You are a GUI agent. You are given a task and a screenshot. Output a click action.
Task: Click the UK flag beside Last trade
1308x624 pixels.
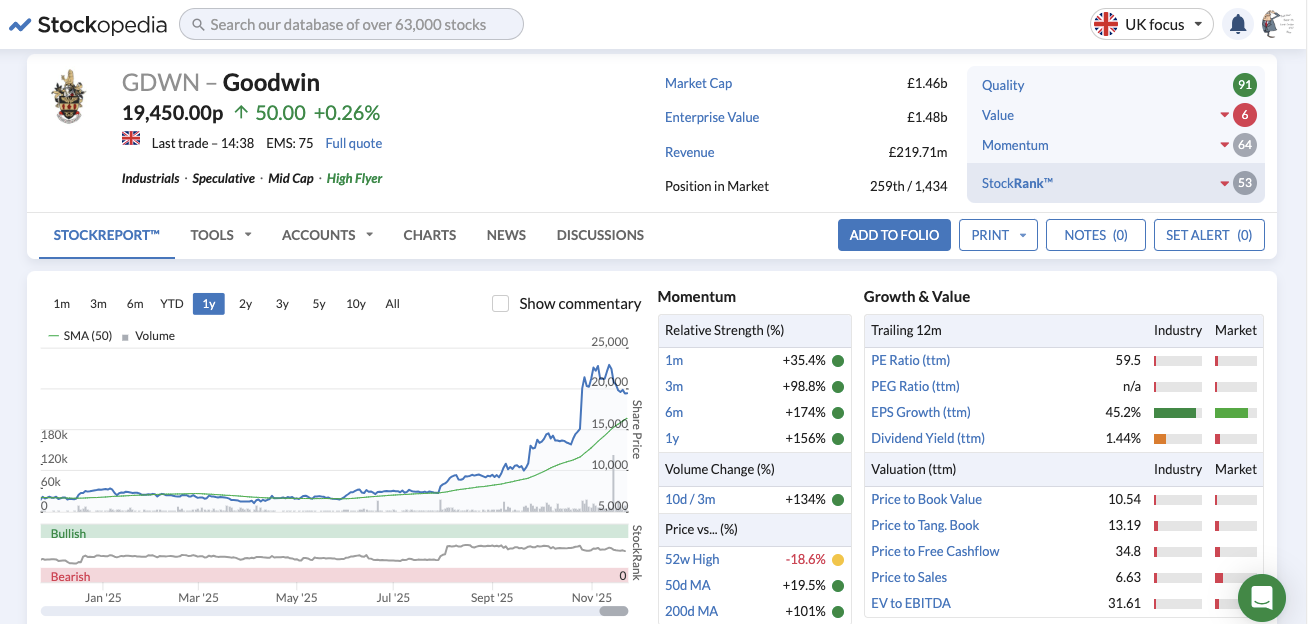(131, 138)
